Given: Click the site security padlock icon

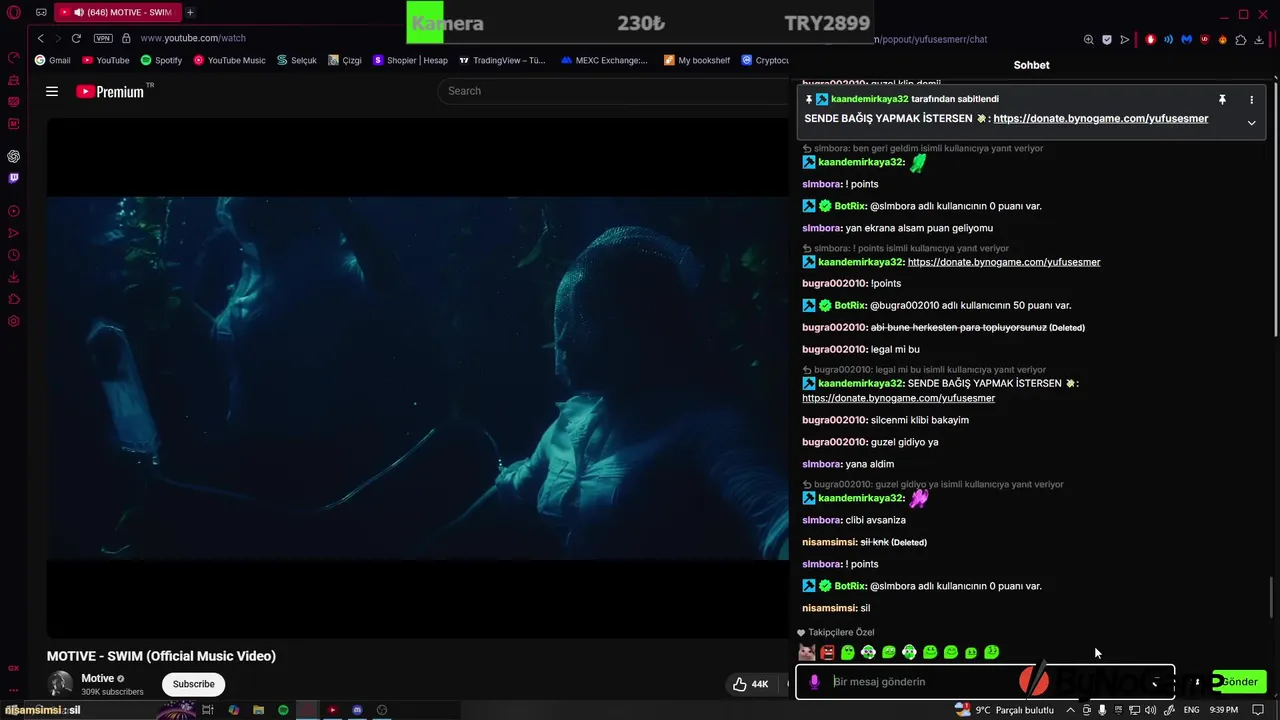Looking at the screenshot, I should click(x=126, y=38).
